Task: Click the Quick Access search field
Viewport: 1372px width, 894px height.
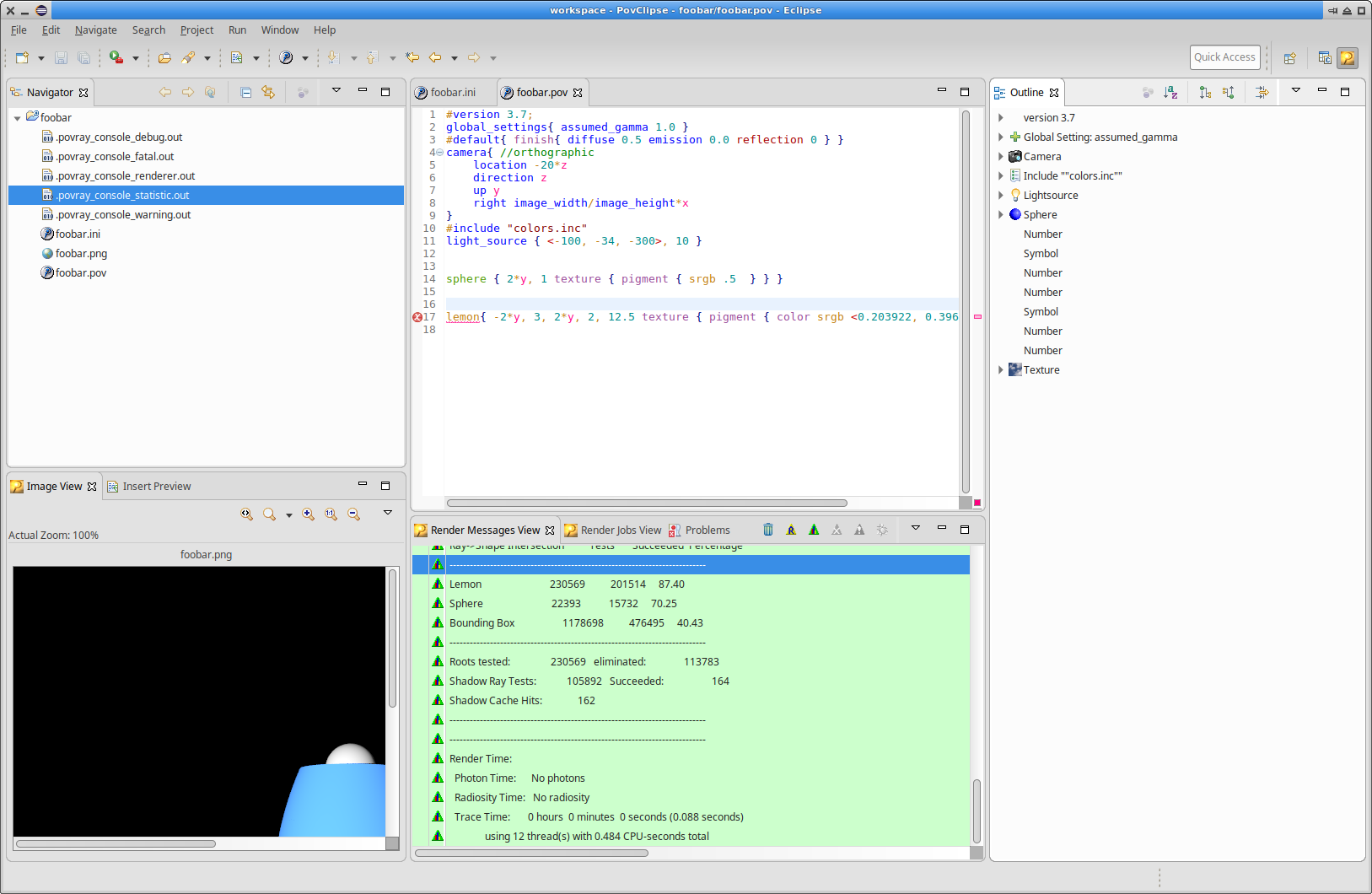Action: click(1224, 57)
